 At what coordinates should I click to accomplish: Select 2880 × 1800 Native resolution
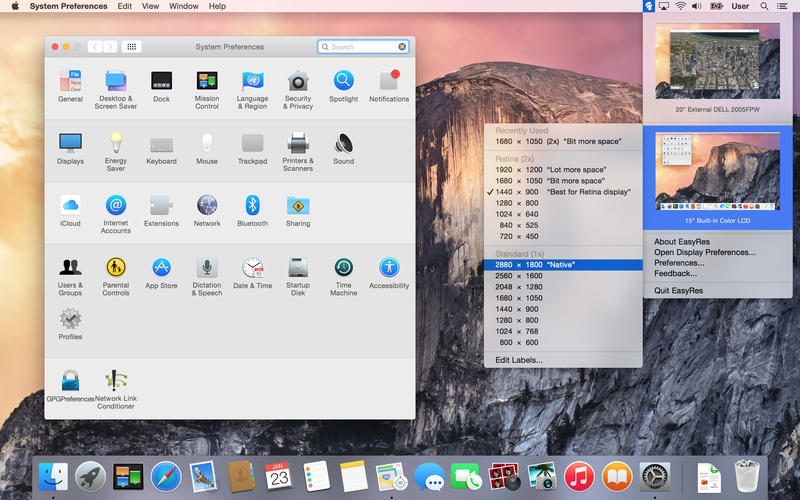pyautogui.click(x=562, y=265)
